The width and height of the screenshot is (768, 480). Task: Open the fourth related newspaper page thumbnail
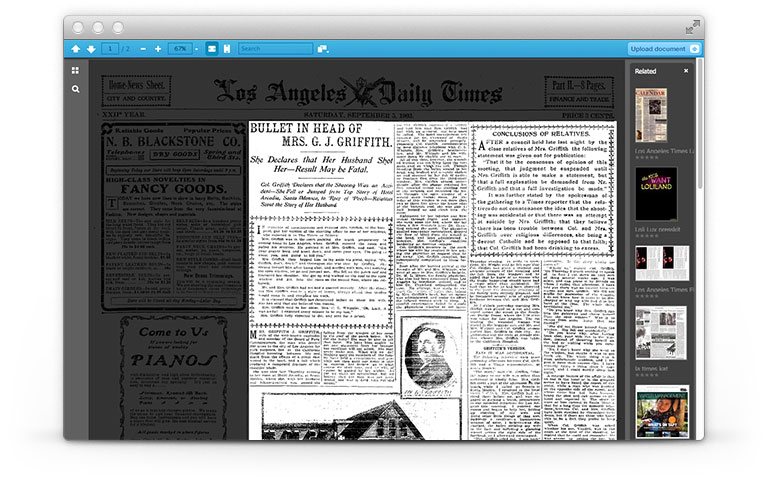[661, 333]
